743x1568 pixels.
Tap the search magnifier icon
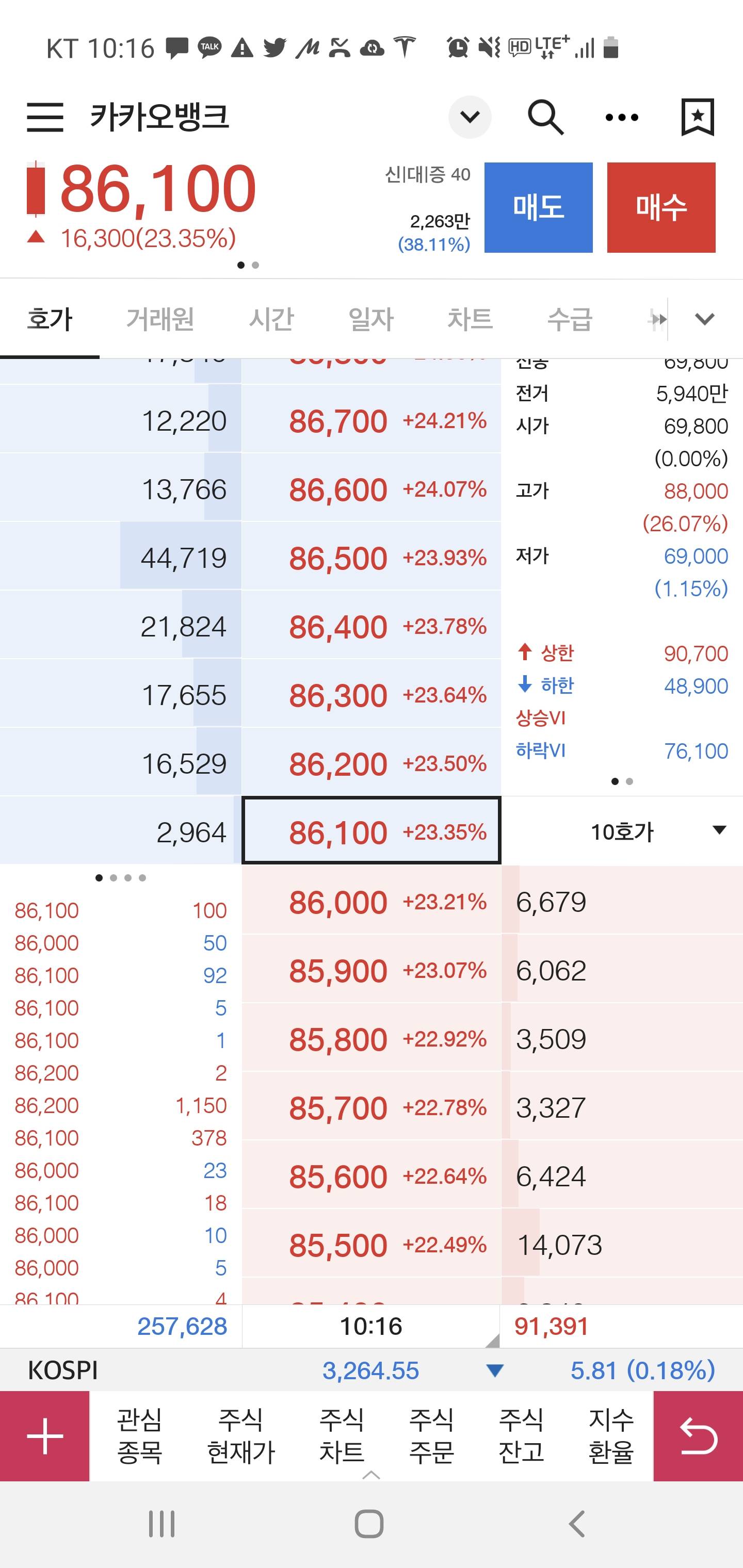[545, 117]
